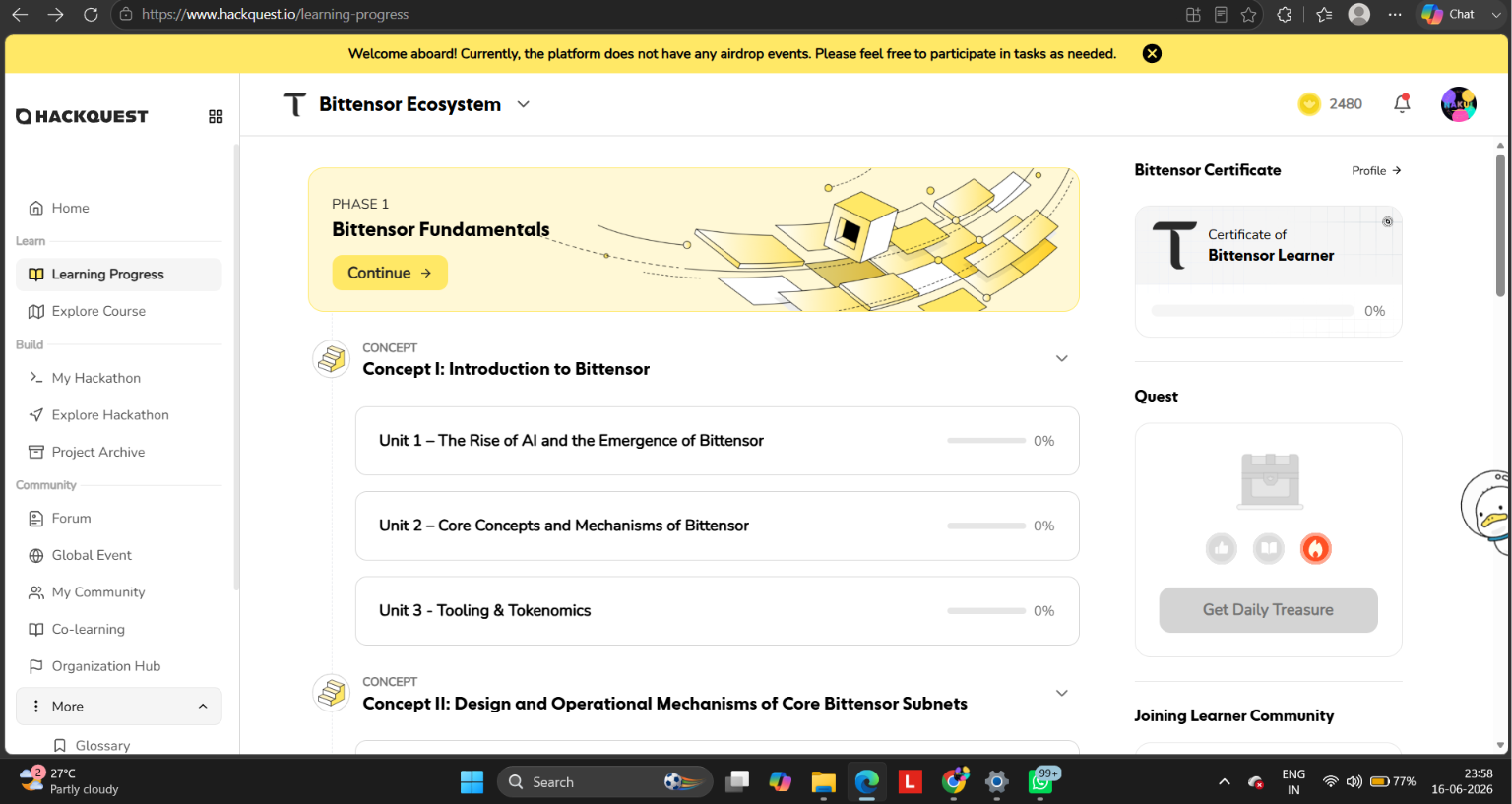Open Co-learning in sidebar
This screenshot has height=804, width=1512.
point(119,629)
